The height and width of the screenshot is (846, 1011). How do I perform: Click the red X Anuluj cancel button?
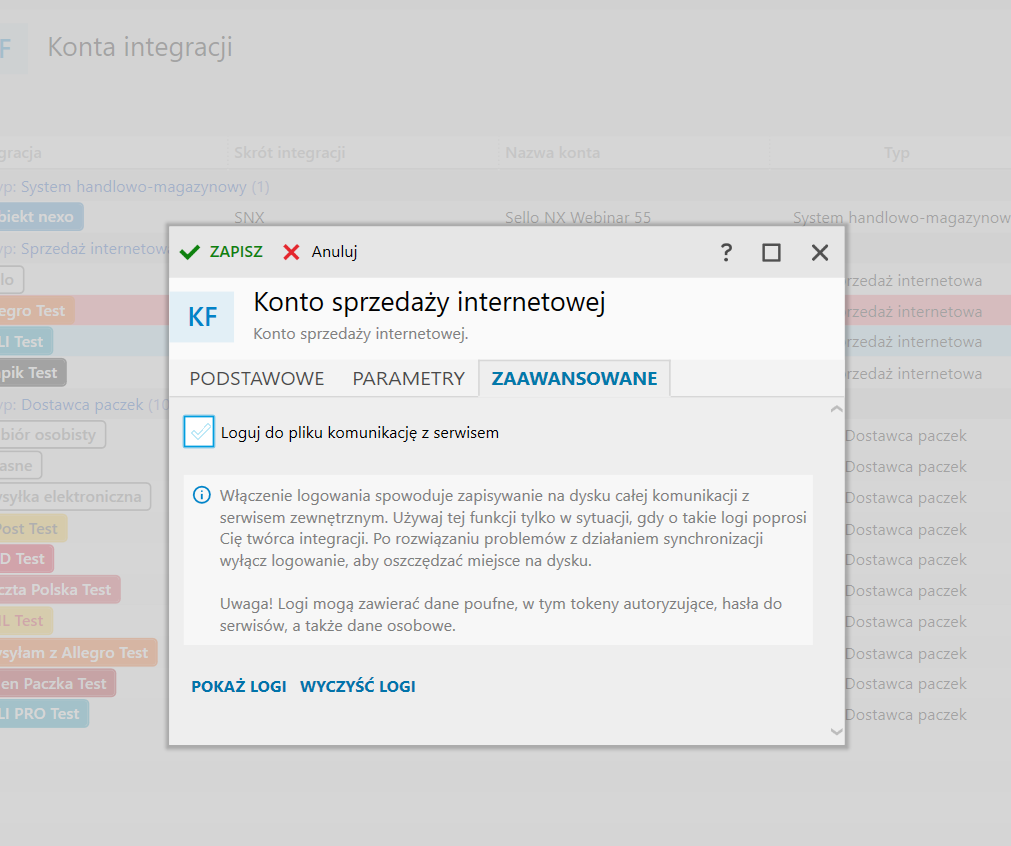click(x=320, y=252)
